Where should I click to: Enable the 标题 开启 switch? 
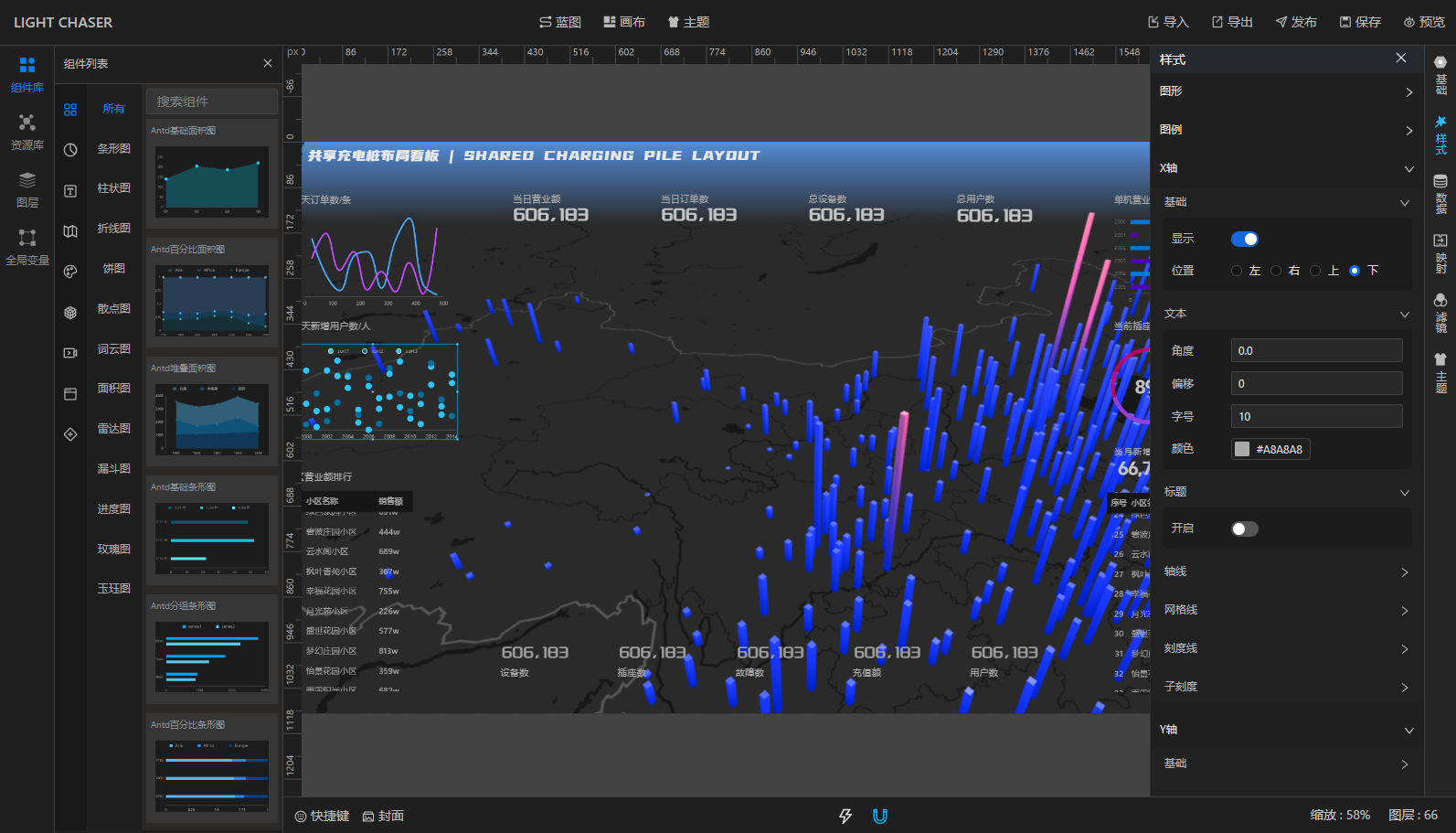[x=1245, y=529]
